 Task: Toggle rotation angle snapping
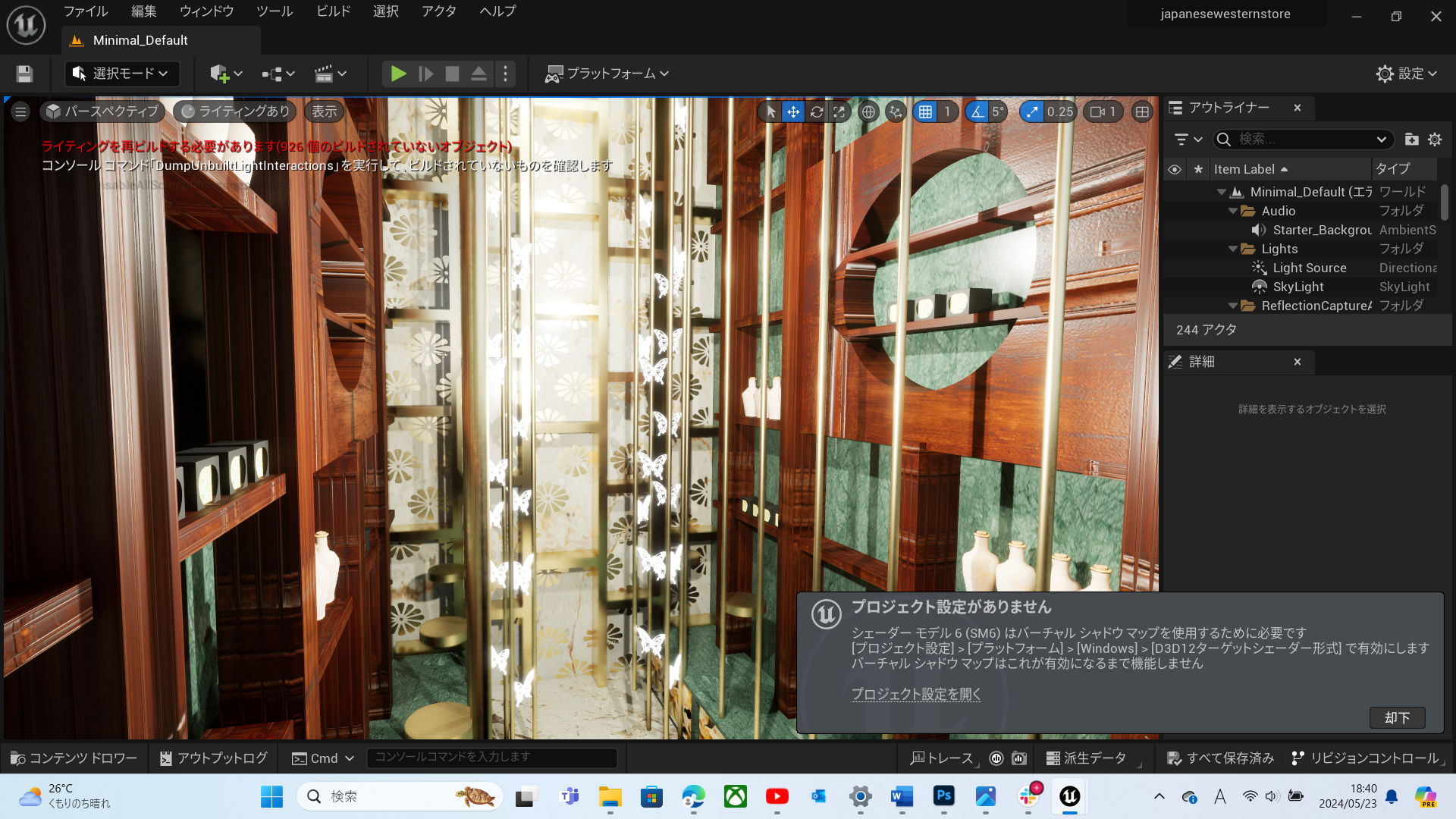coord(977,112)
